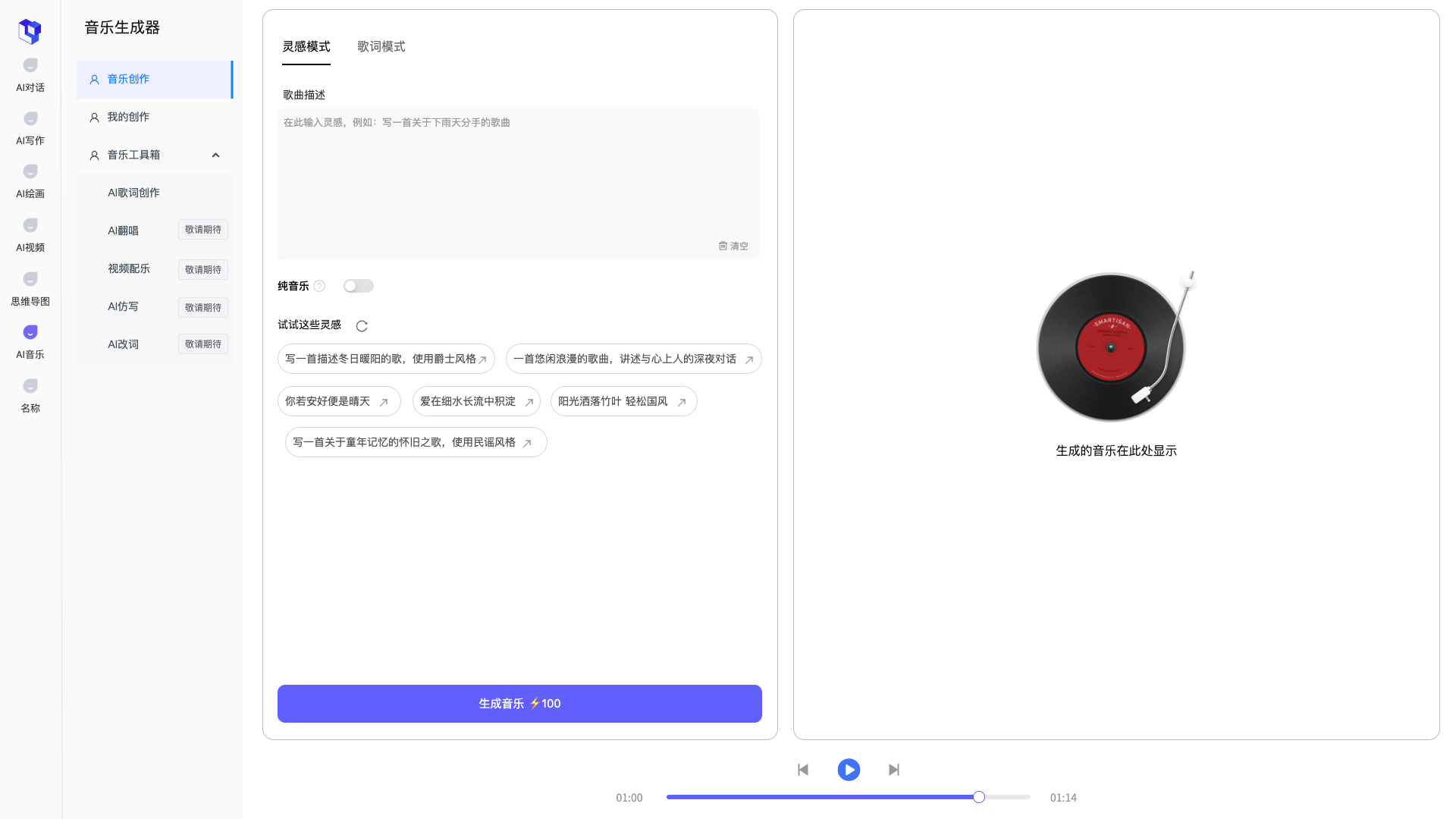Clear the song description with 清空
Image resolution: width=1456 pixels, height=819 pixels.
click(733, 246)
